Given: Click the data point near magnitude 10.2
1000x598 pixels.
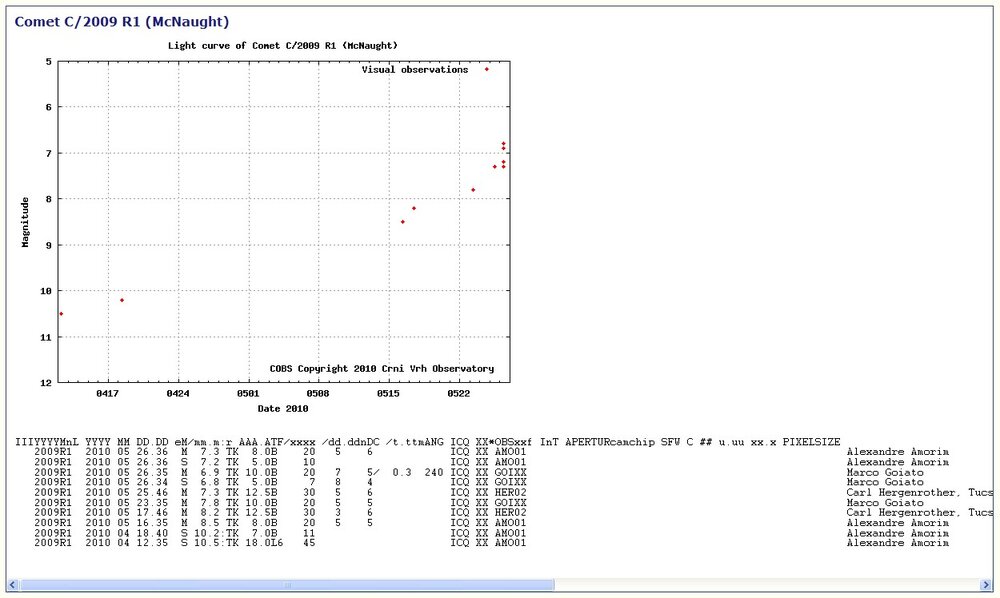Looking at the screenshot, I should 122,300.
